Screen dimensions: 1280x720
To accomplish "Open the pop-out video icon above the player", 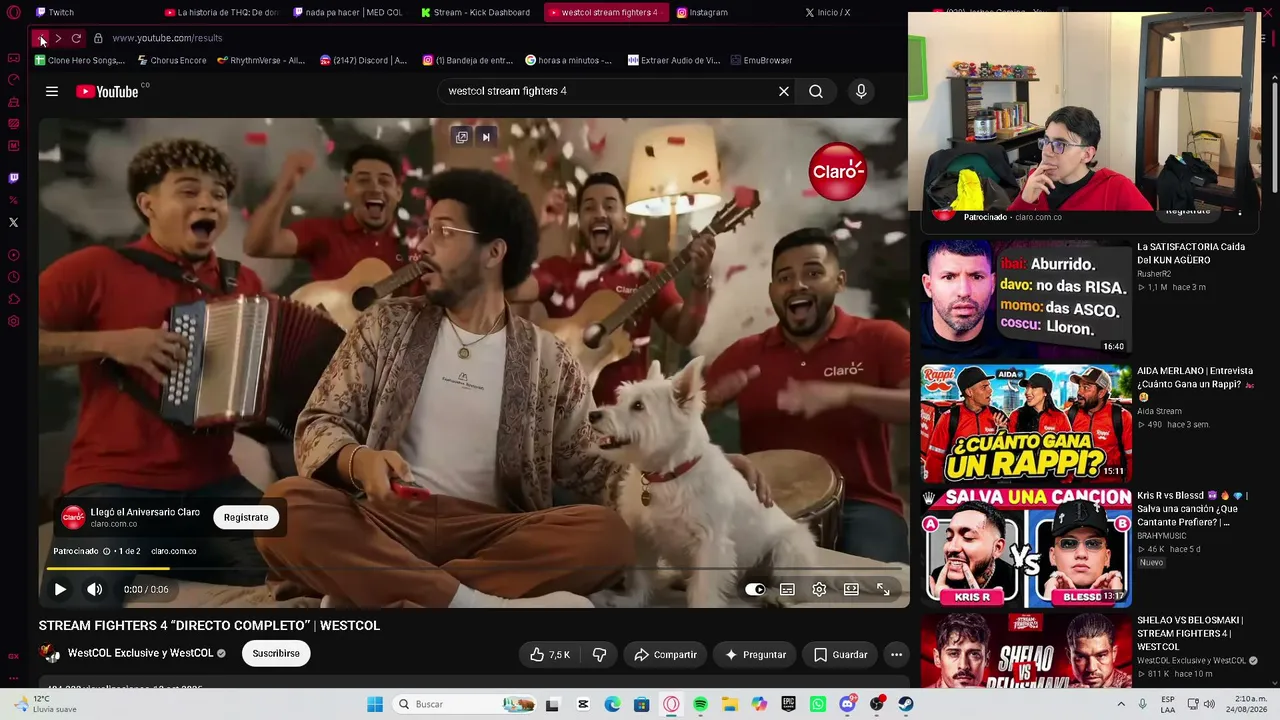I will tap(461, 137).
